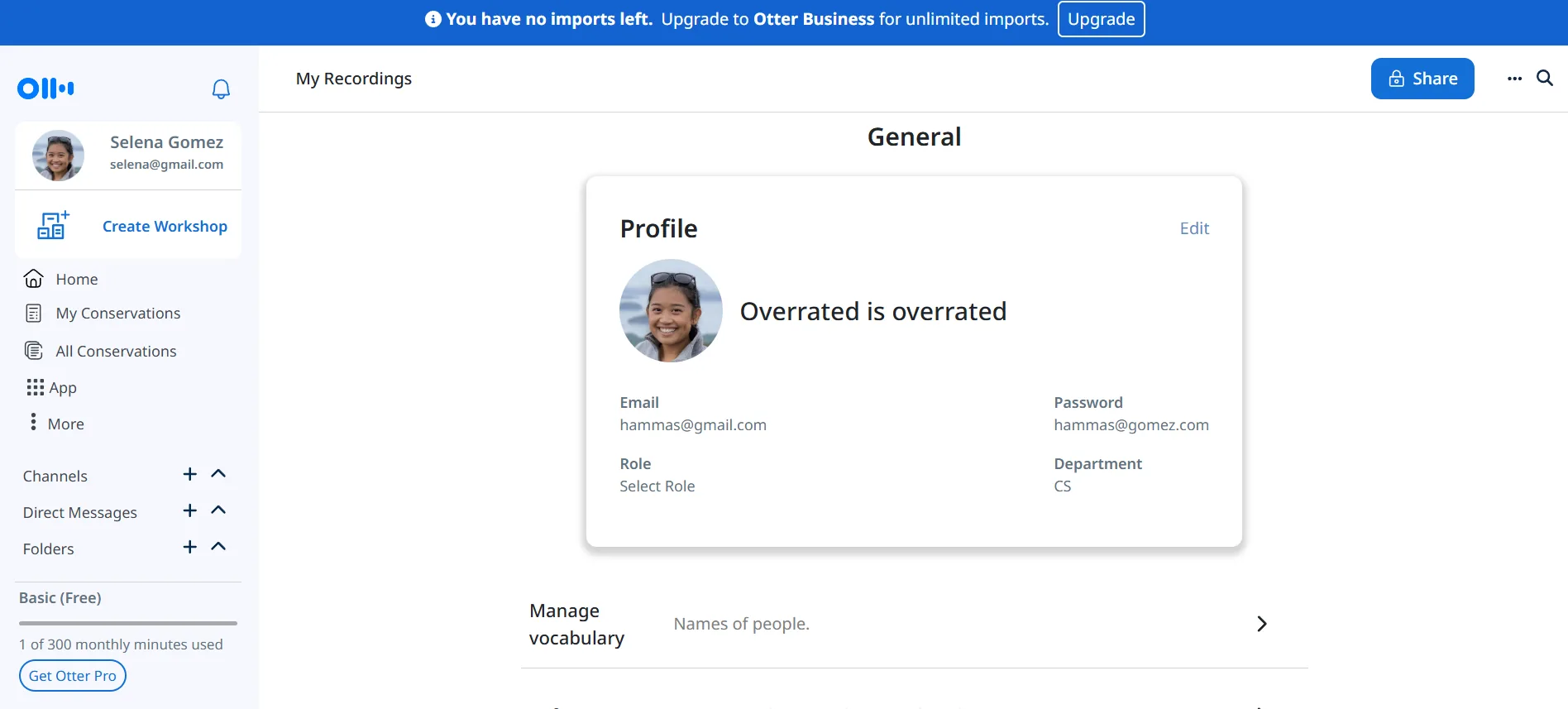
Task: Click the profile photo in Profile card
Action: coord(671,311)
